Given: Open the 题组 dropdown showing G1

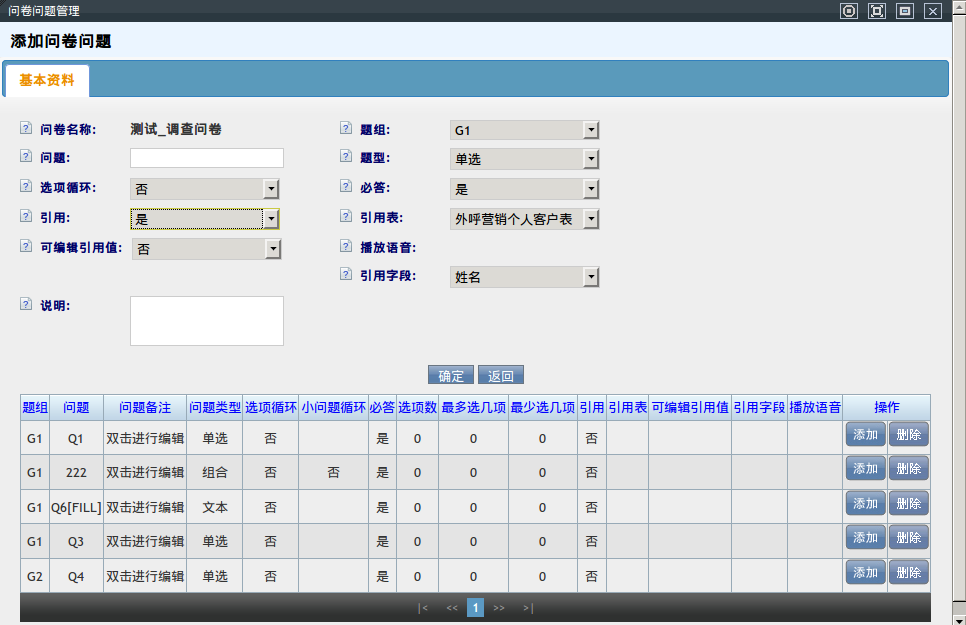Looking at the screenshot, I should pos(524,130).
